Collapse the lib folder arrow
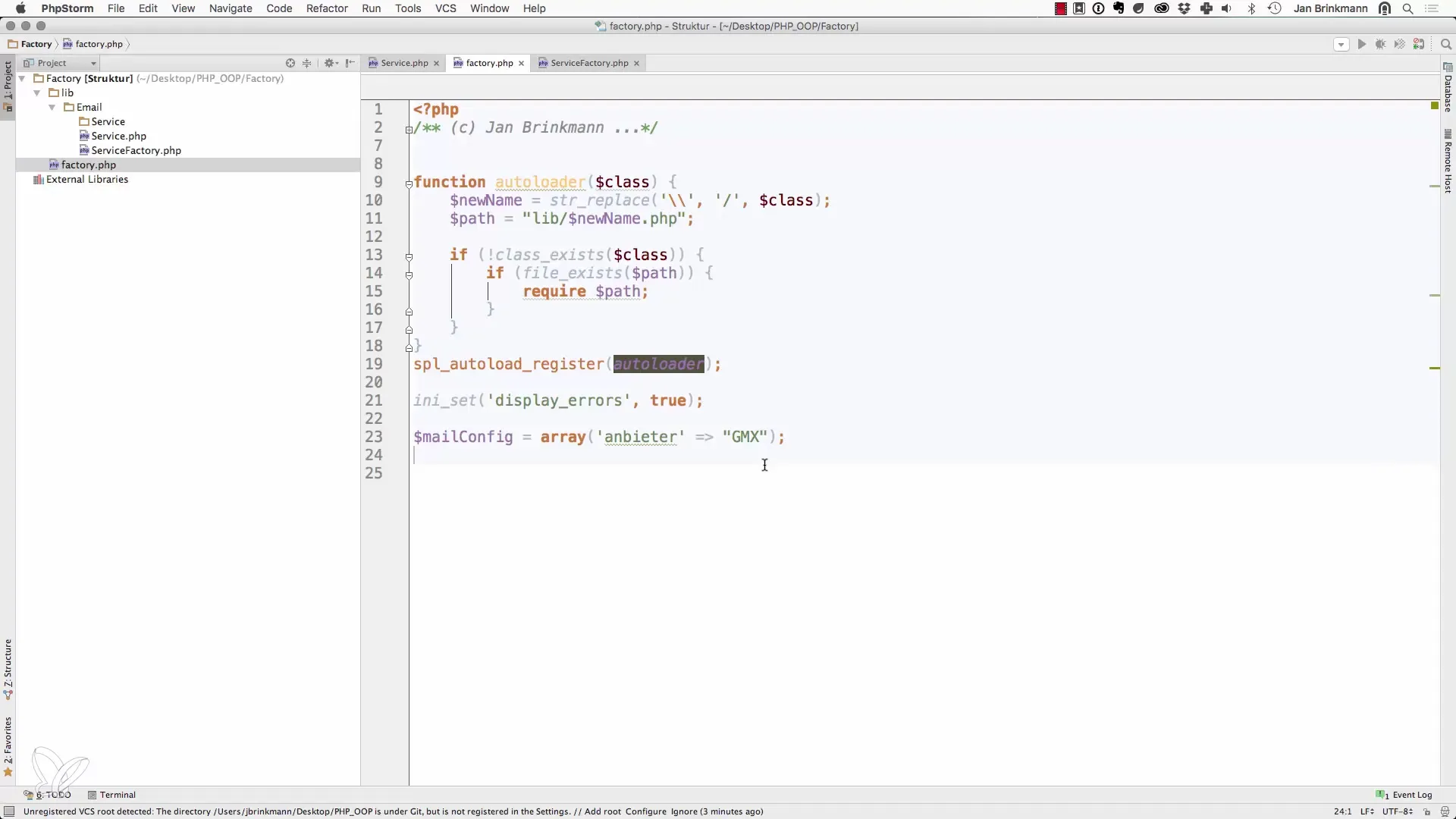Image resolution: width=1456 pixels, height=819 pixels. (37, 93)
